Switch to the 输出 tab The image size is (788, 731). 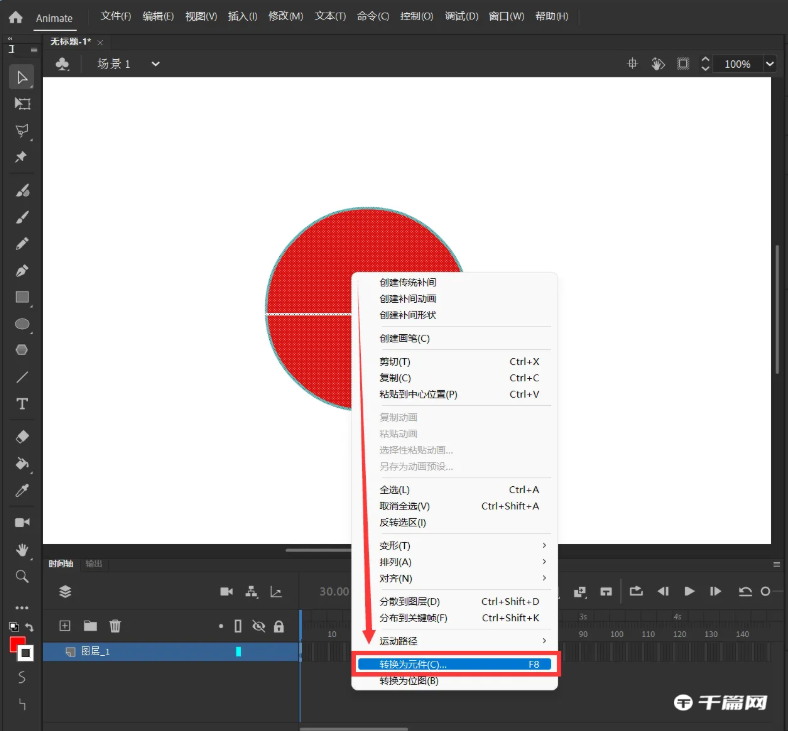click(94, 564)
